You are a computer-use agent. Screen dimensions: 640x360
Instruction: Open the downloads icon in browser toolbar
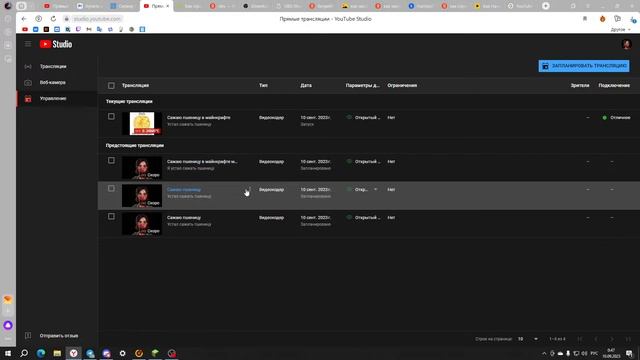click(633, 19)
